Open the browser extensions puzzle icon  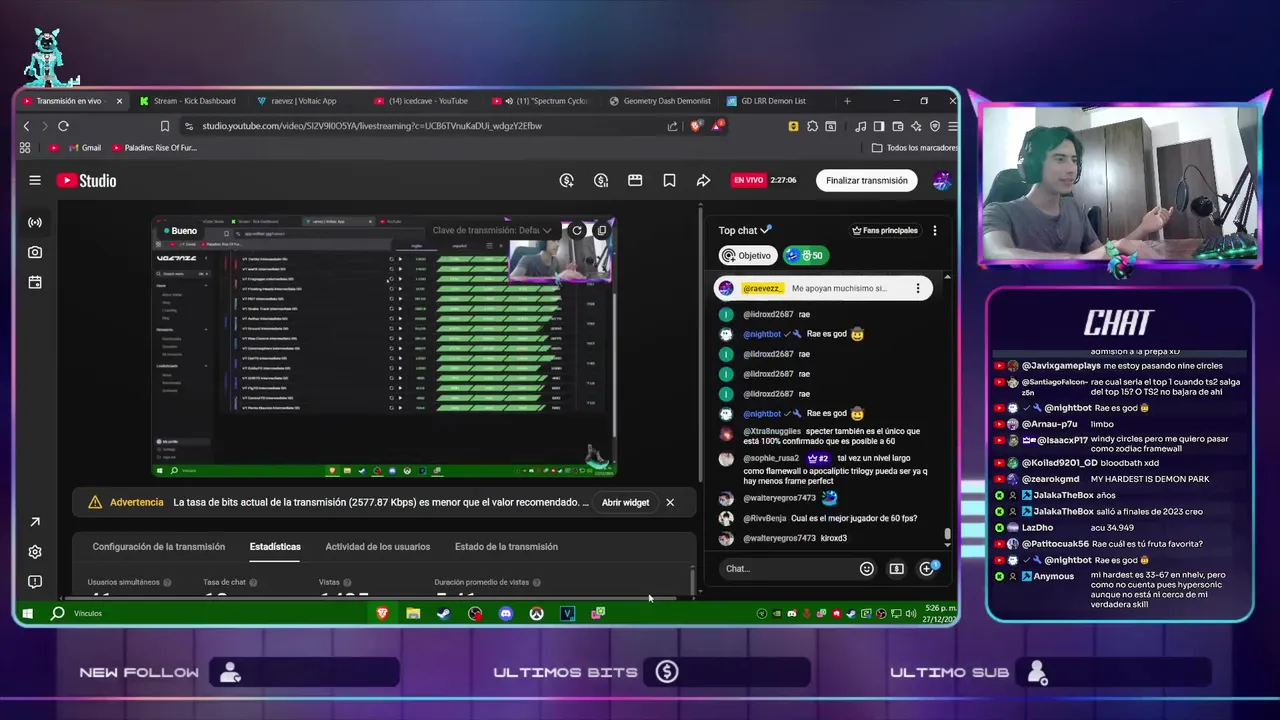(x=812, y=126)
